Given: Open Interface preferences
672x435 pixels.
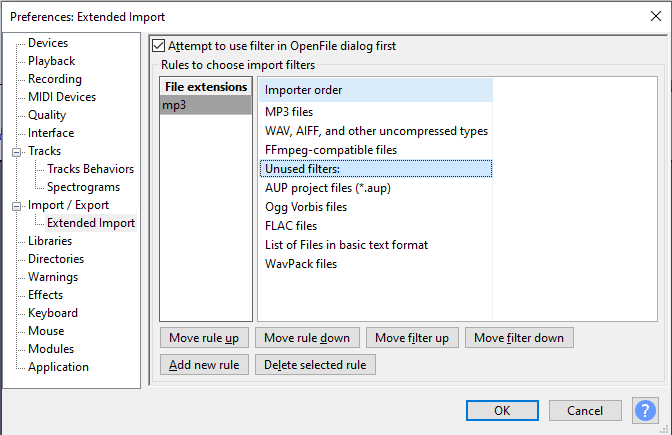Looking at the screenshot, I should 51,133.
